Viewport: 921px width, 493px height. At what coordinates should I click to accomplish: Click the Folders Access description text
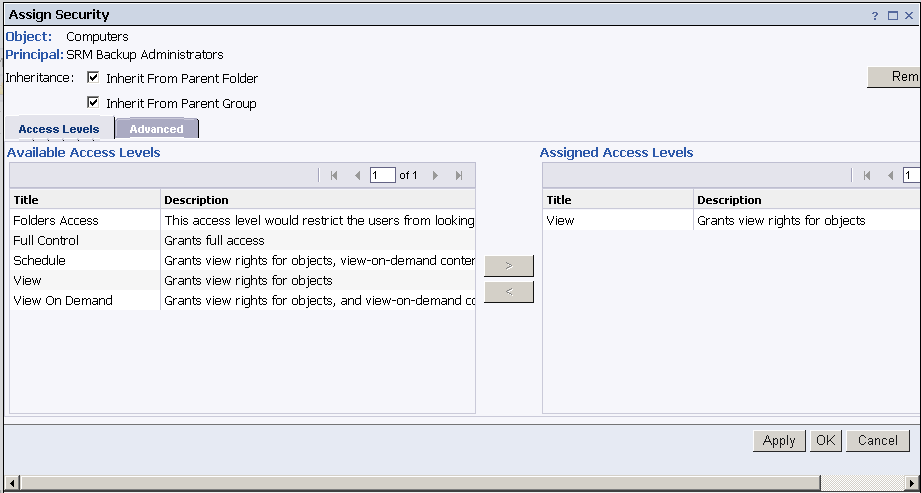[x=320, y=220]
